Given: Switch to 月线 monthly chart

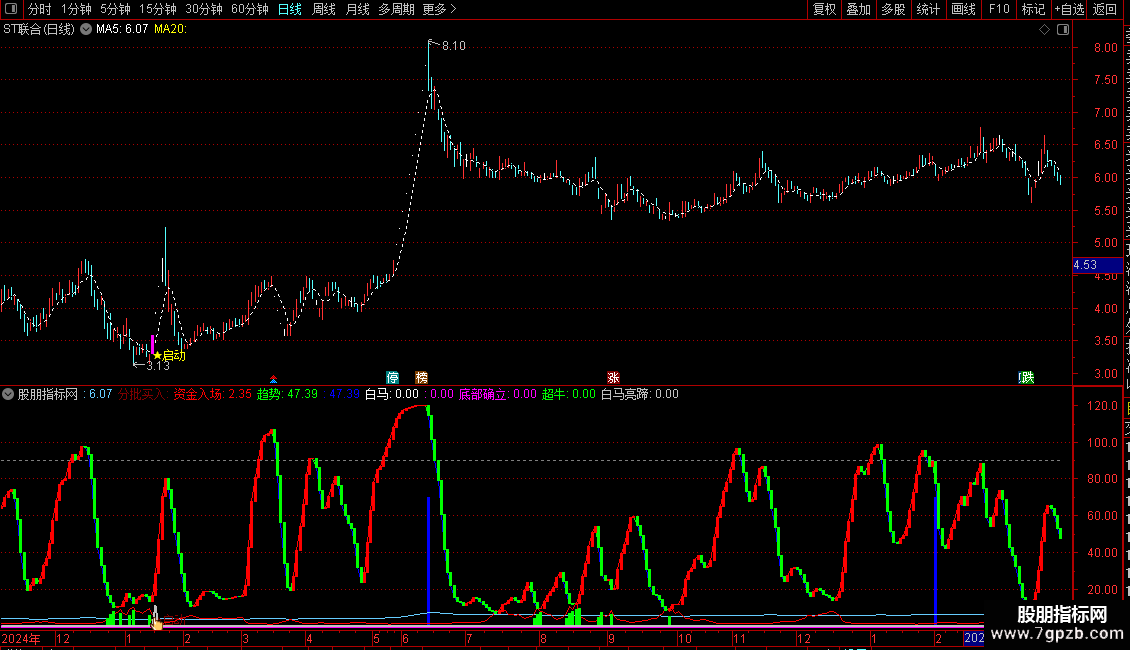Looking at the screenshot, I should [x=357, y=9].
